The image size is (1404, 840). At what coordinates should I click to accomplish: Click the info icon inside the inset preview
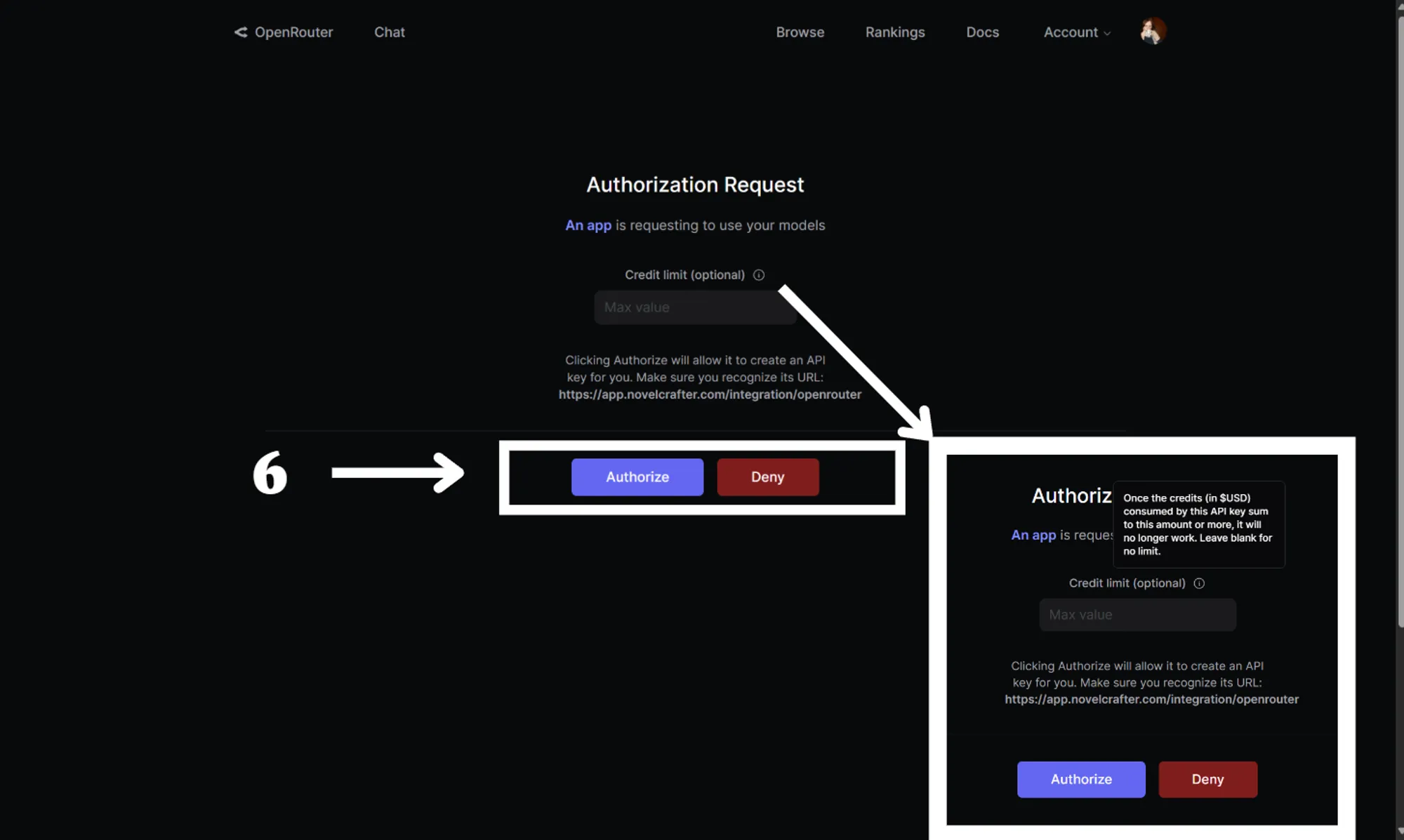(x=1200, y=582)
